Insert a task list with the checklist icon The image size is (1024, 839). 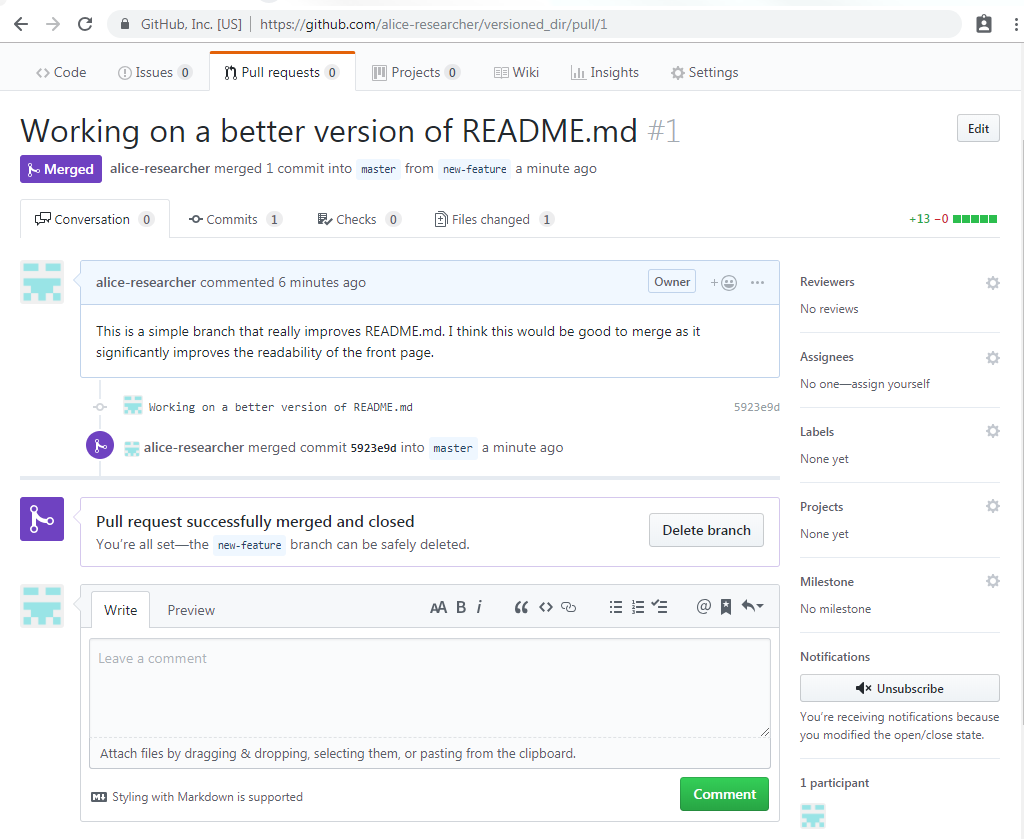pos(660,606)
